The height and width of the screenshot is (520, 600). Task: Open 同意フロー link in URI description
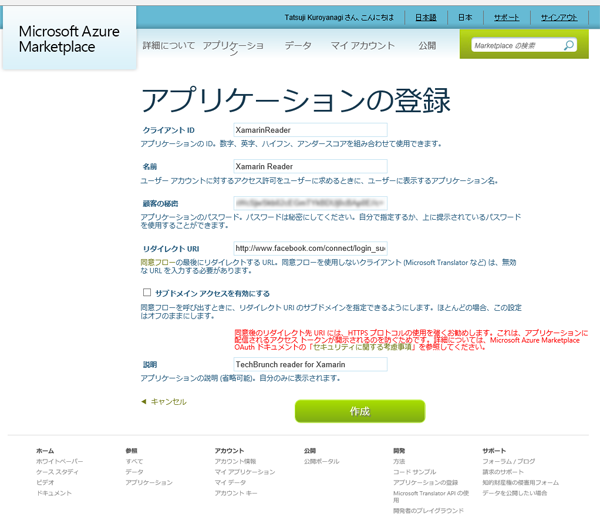158,262
